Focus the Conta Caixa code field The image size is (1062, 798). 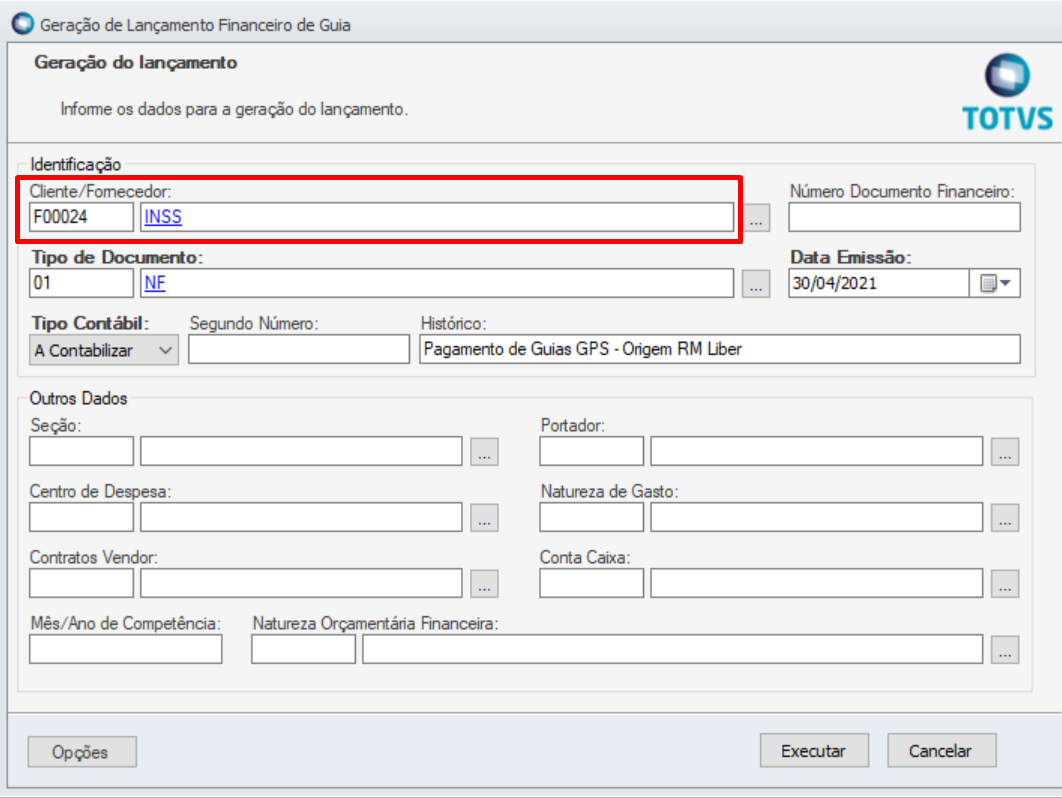click(x=591, y=583)
